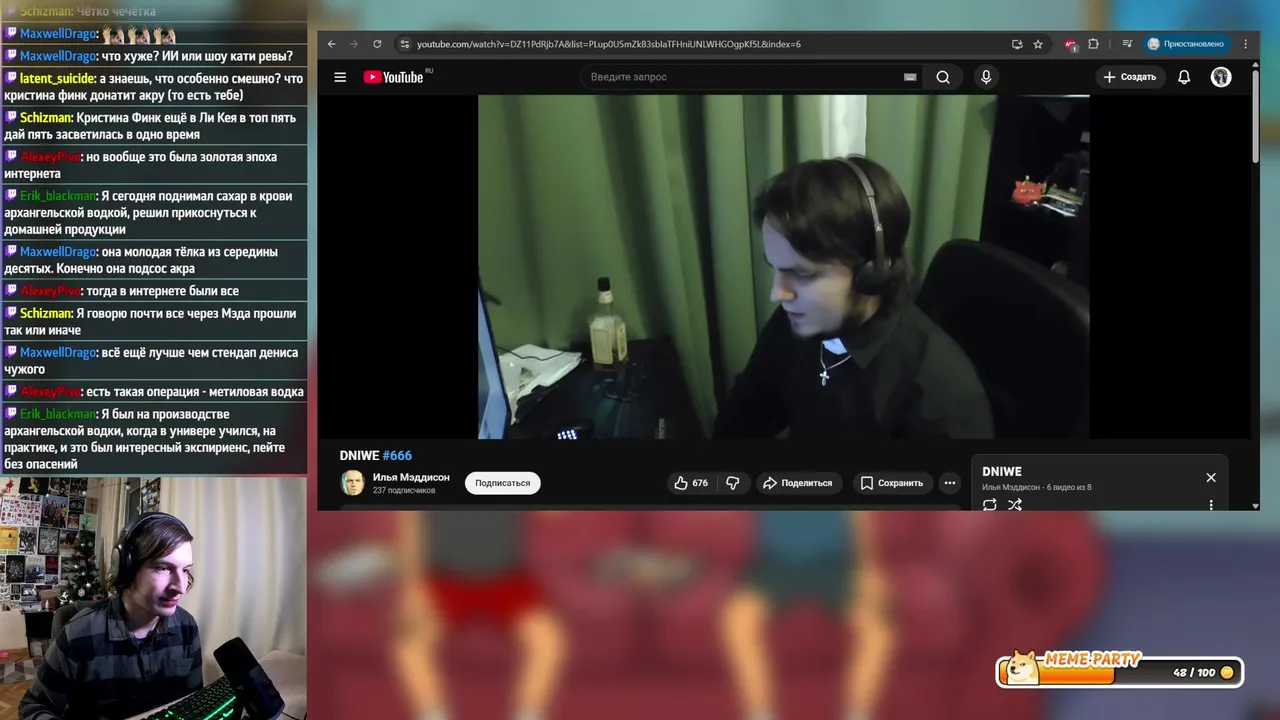Screen dimensions: 1280x720
Task: Toggle playlist shuffle icon
Action: [1015, 505]
